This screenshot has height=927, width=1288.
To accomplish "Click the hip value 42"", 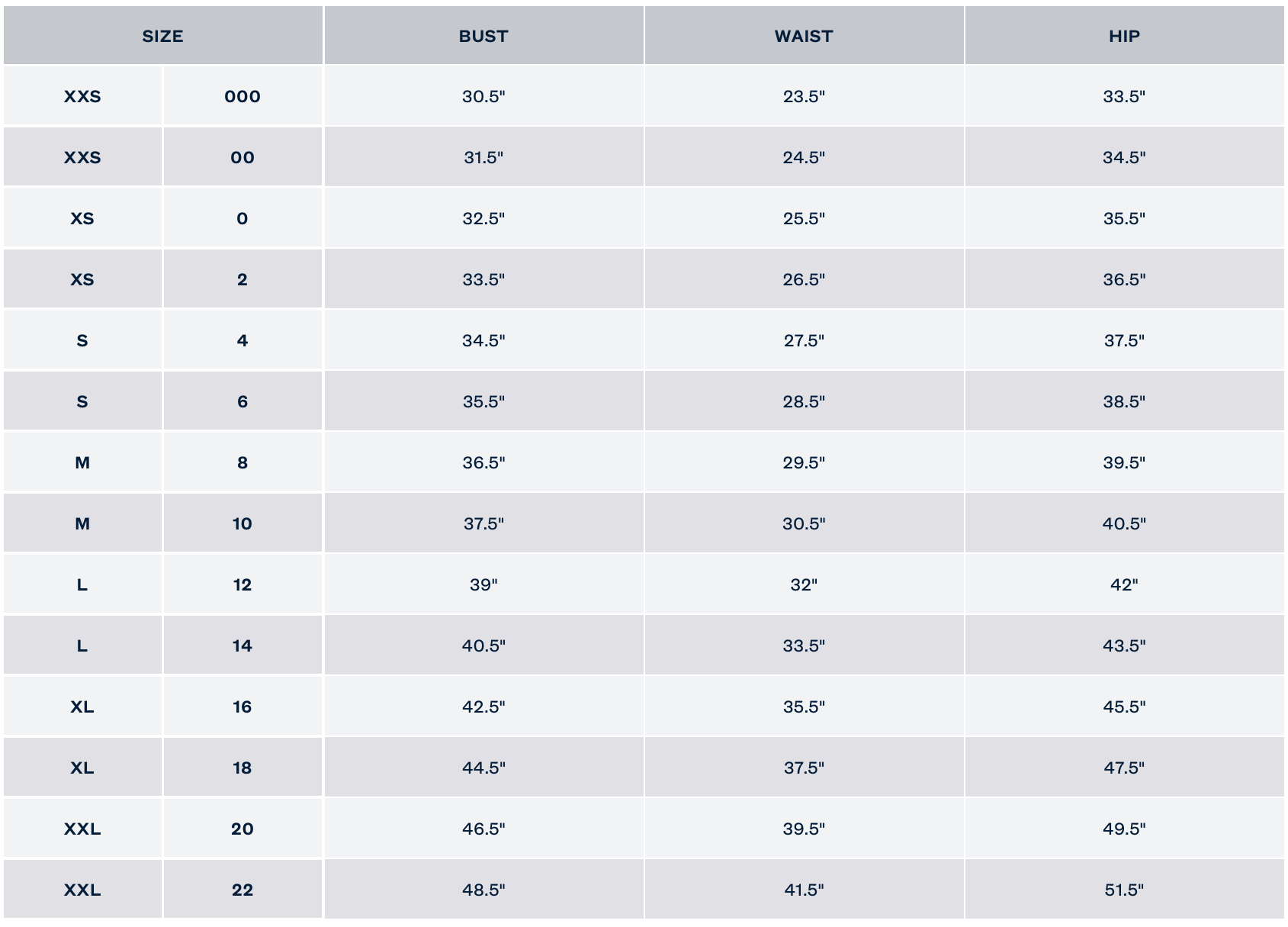I will (1124, 584).
